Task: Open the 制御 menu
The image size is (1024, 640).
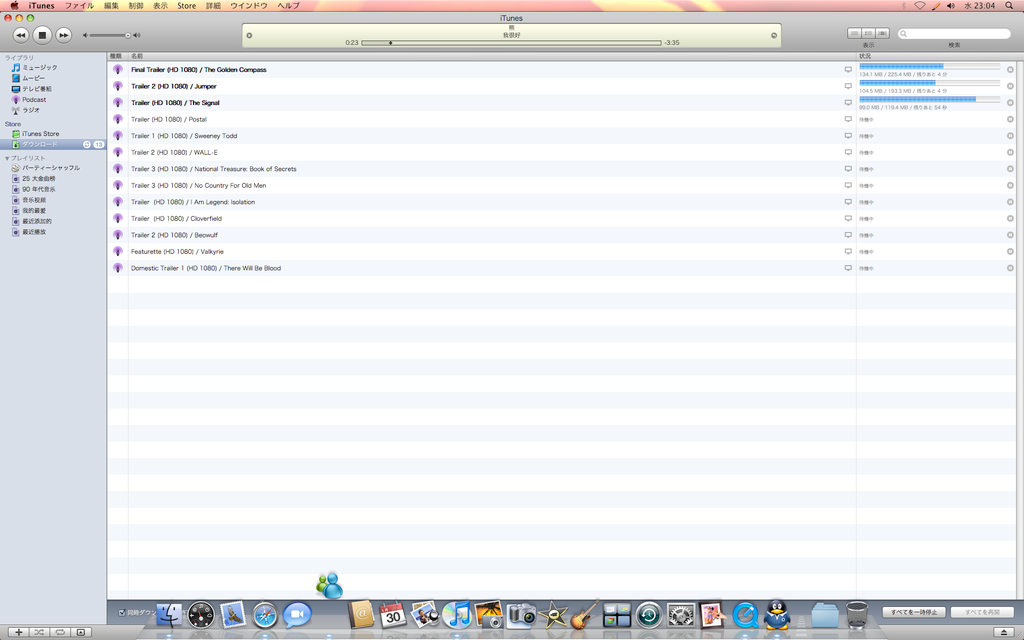Action: [136, 5]
